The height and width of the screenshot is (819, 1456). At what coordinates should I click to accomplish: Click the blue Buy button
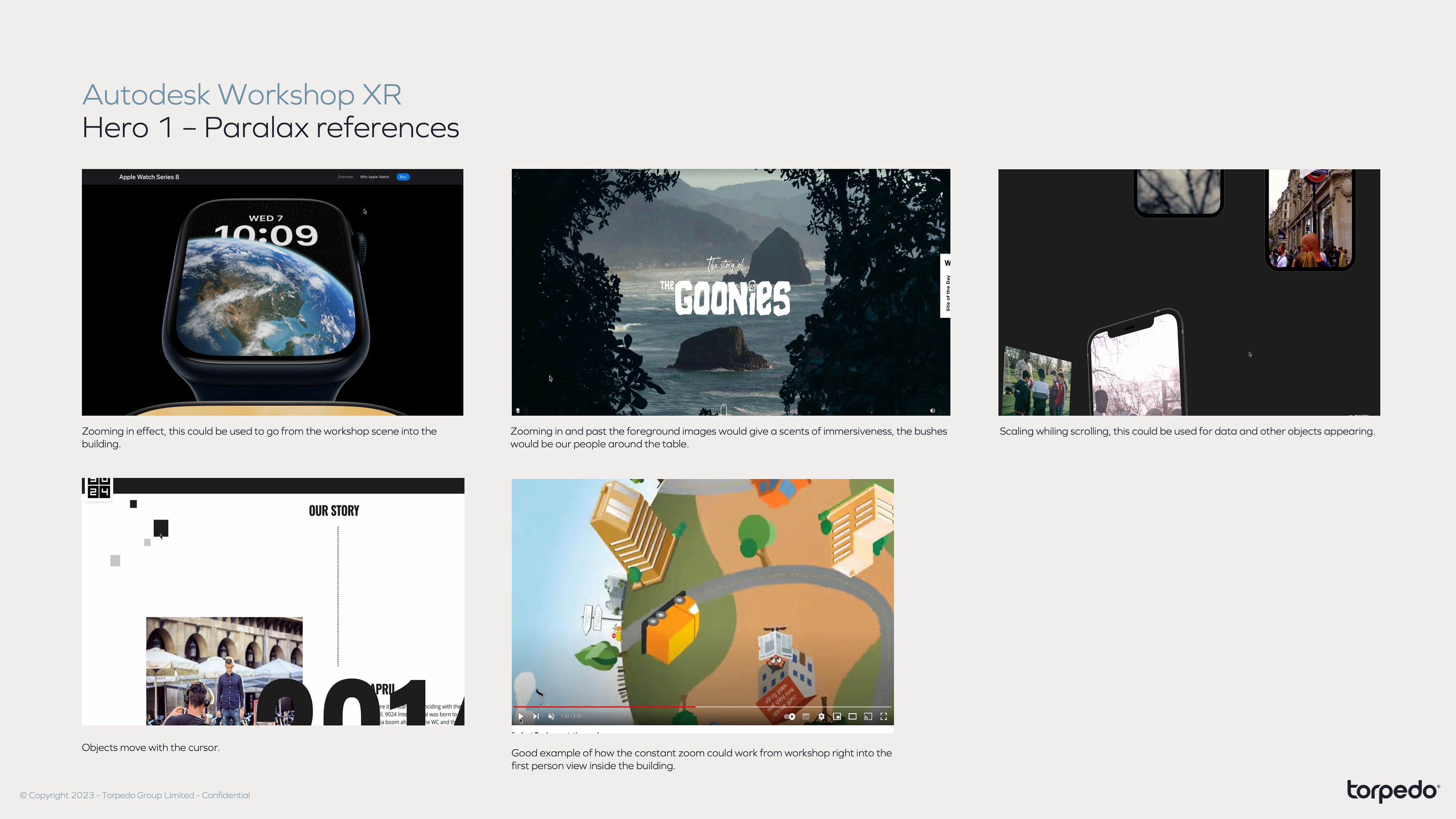tap(403, 177)
